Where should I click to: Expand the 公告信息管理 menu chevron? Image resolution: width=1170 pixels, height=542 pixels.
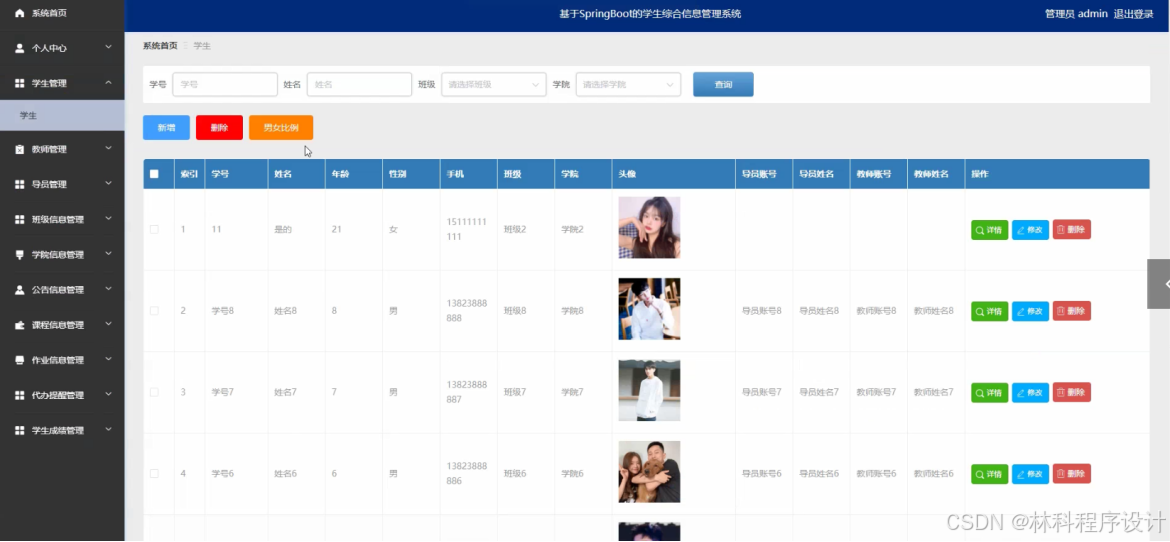click(x=108, y=289)
